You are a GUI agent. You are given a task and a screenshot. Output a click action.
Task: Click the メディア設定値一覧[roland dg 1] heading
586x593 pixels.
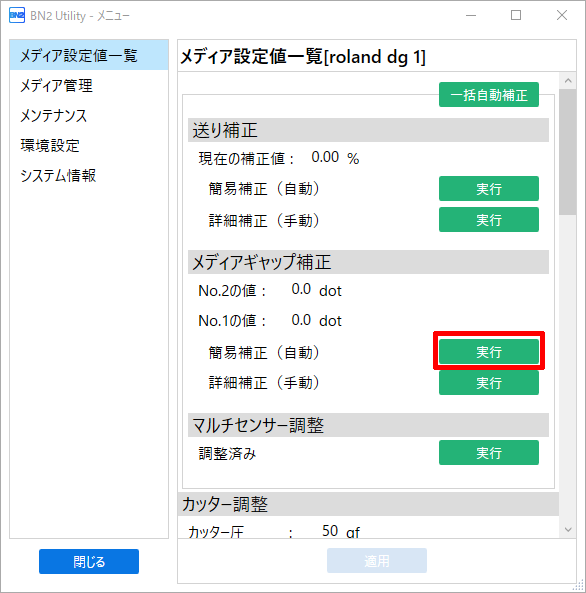coord(303,57)
